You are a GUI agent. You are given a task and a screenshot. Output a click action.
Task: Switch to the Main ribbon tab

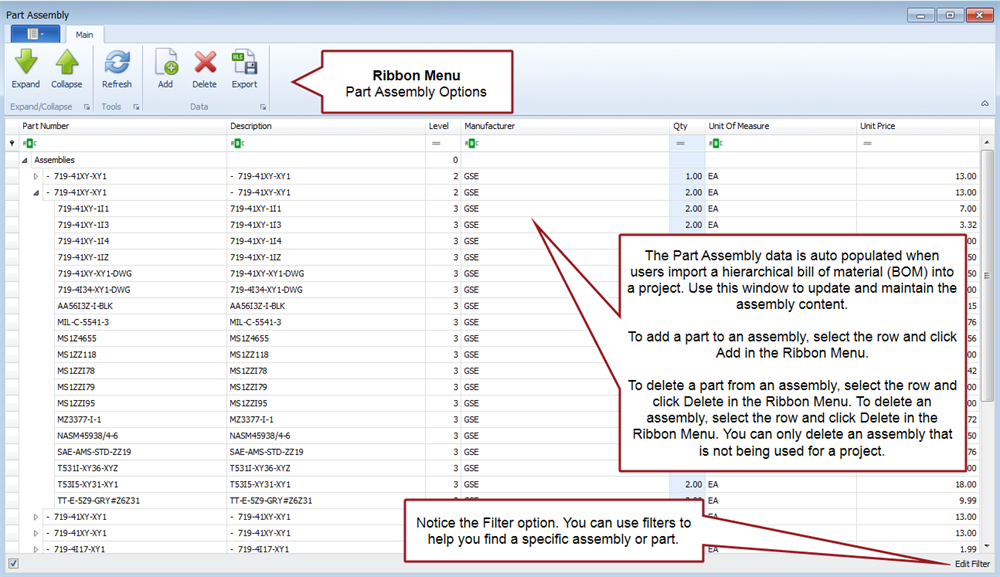(85, 34)
